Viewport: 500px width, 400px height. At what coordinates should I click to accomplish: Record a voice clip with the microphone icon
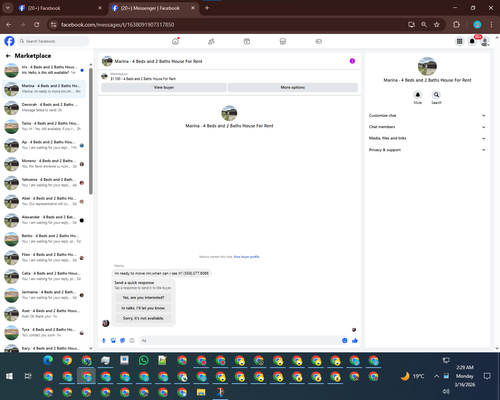[x=104, y=340]
